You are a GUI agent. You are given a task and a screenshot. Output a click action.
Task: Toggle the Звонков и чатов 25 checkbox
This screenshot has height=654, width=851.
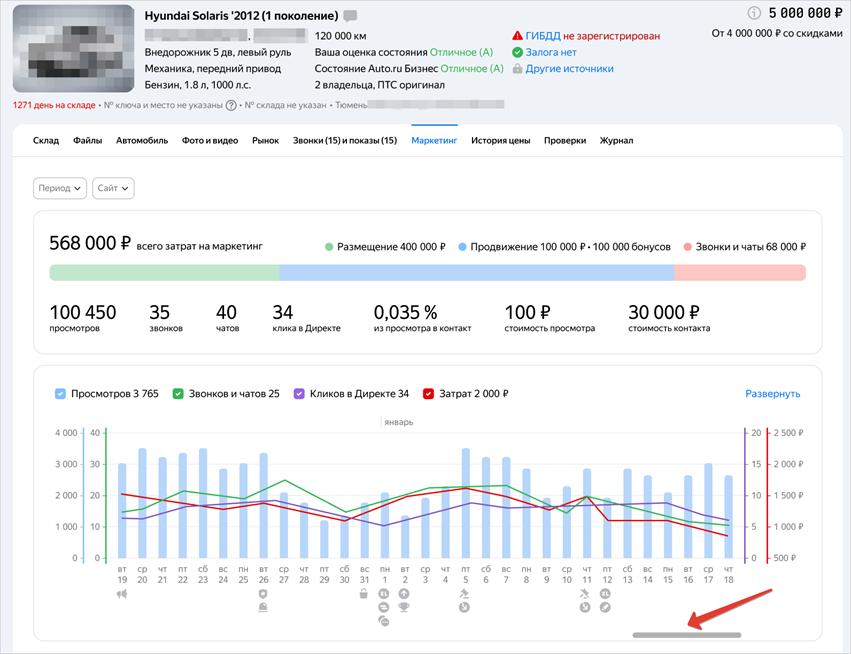(178, 394)
